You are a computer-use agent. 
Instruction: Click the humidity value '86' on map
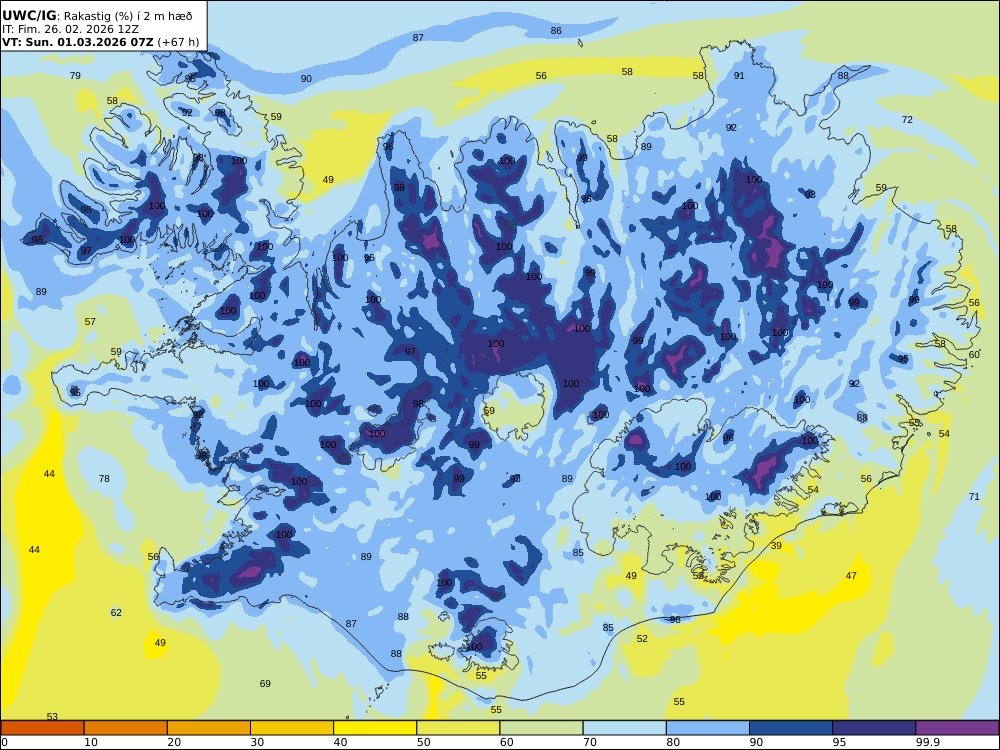tap(556, 31)
